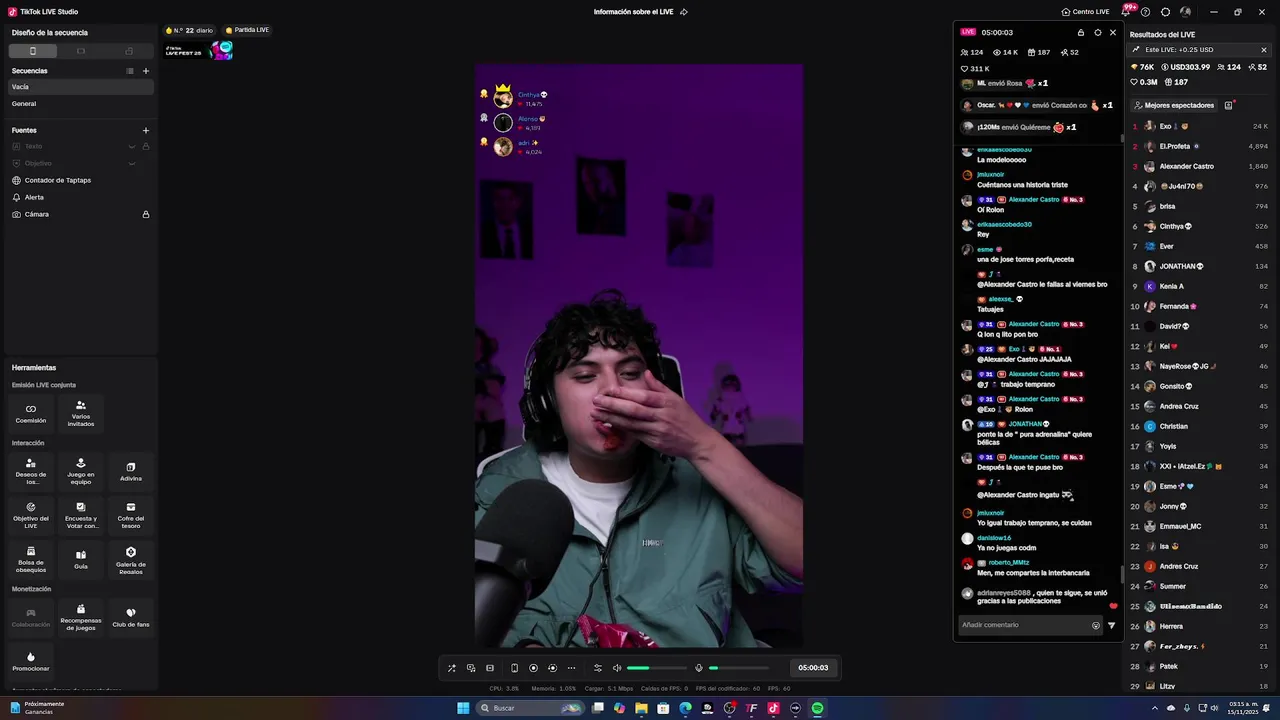Select viewer Alexander Castro in ranking list

click(1200, 166)
